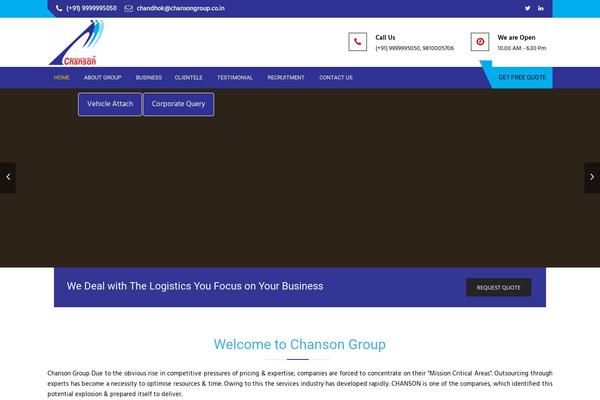The height and width of the screenshot is (400, 600).
Task: Click the Call Us phone numbers text
Action: pos(415,48)
